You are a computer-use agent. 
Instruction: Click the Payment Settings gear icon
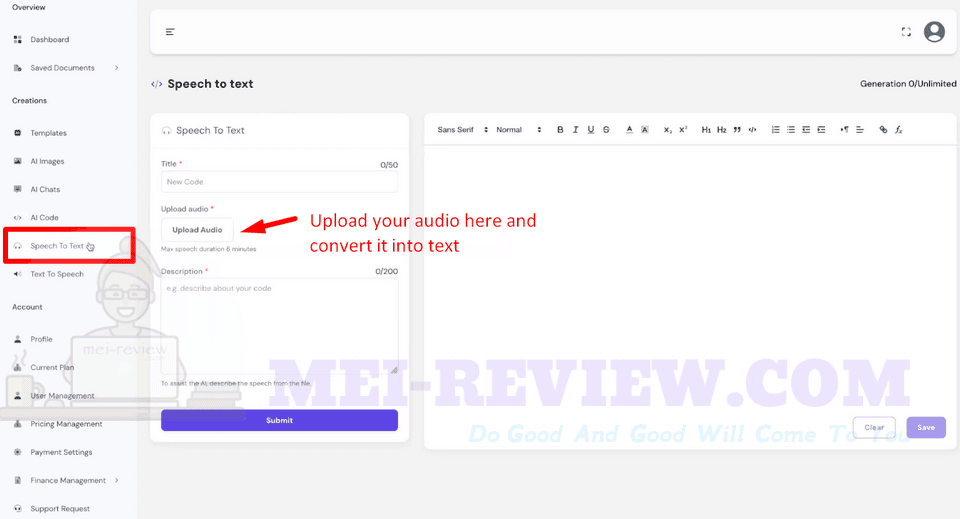coord(18,452)
